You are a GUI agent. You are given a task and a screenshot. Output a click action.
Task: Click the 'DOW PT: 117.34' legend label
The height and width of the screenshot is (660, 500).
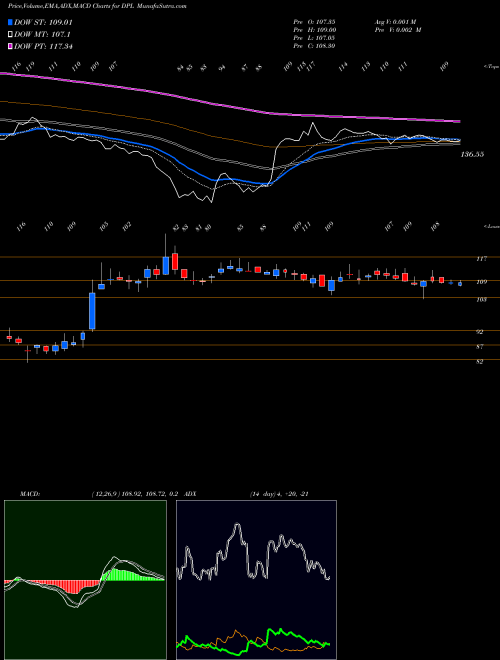pyautogui.click(x=43, y=46)
